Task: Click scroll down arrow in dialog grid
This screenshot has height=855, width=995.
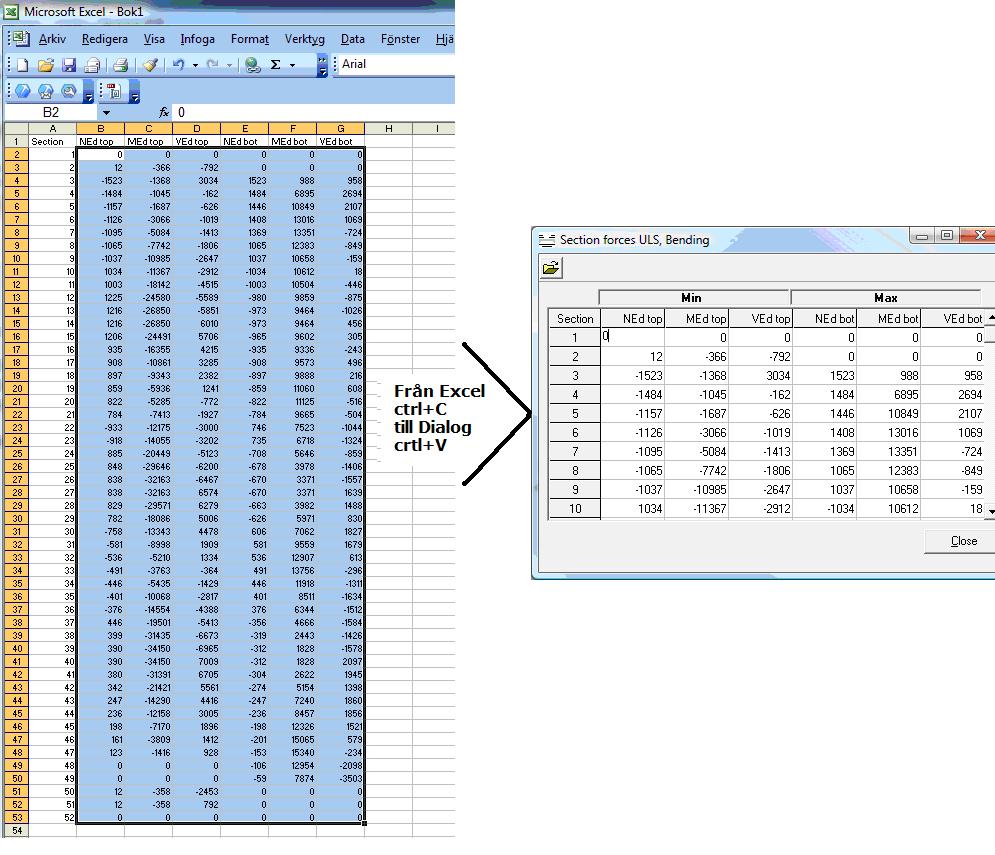Action: tap(991, 511)
